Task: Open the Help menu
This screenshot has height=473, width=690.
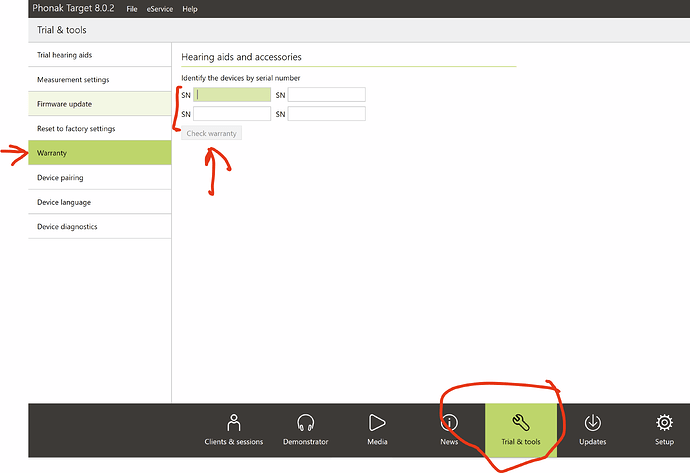Action: coord(190,9)
